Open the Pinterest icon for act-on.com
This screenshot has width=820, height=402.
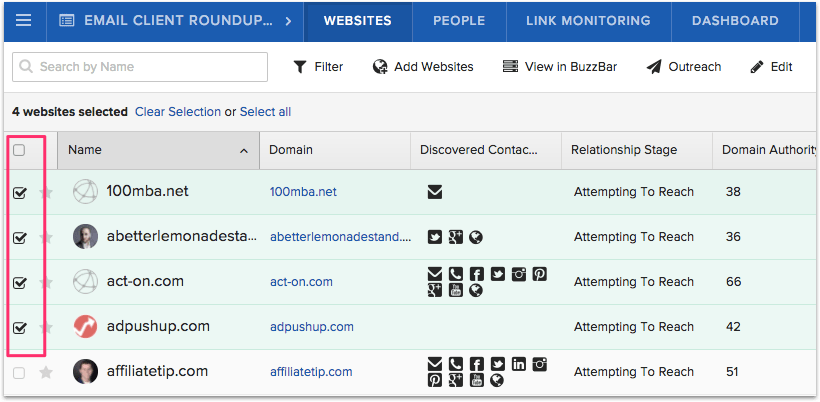539,273
